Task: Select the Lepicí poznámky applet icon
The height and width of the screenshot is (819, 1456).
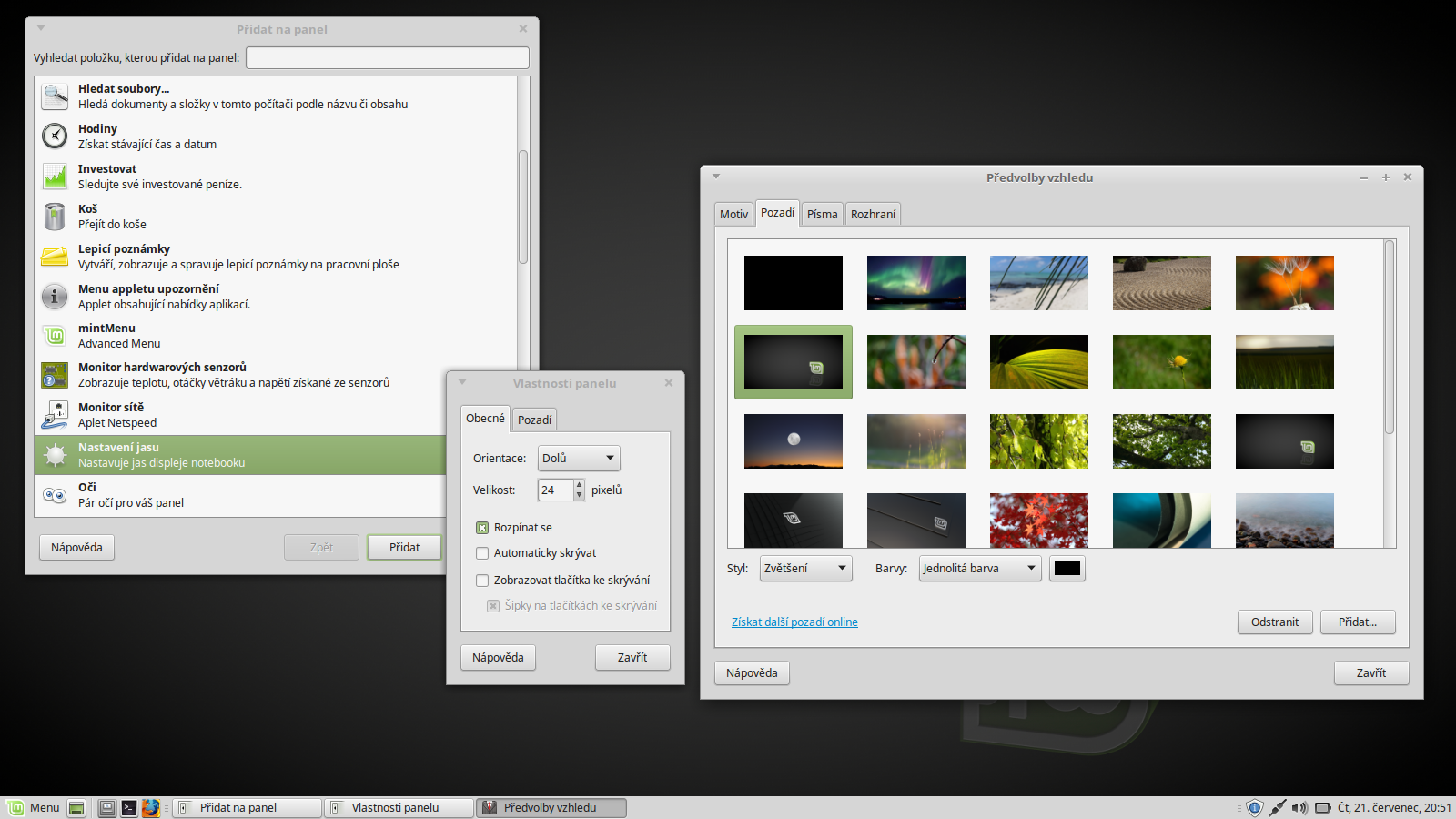Action: pos(55,256)
